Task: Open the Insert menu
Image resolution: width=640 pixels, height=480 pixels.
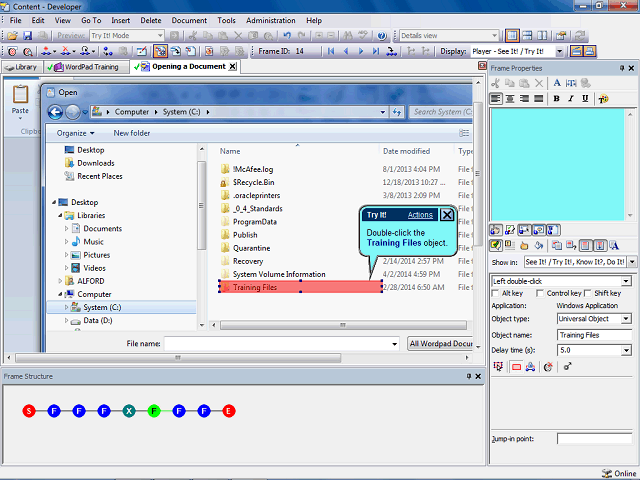Action: (120, 20)
